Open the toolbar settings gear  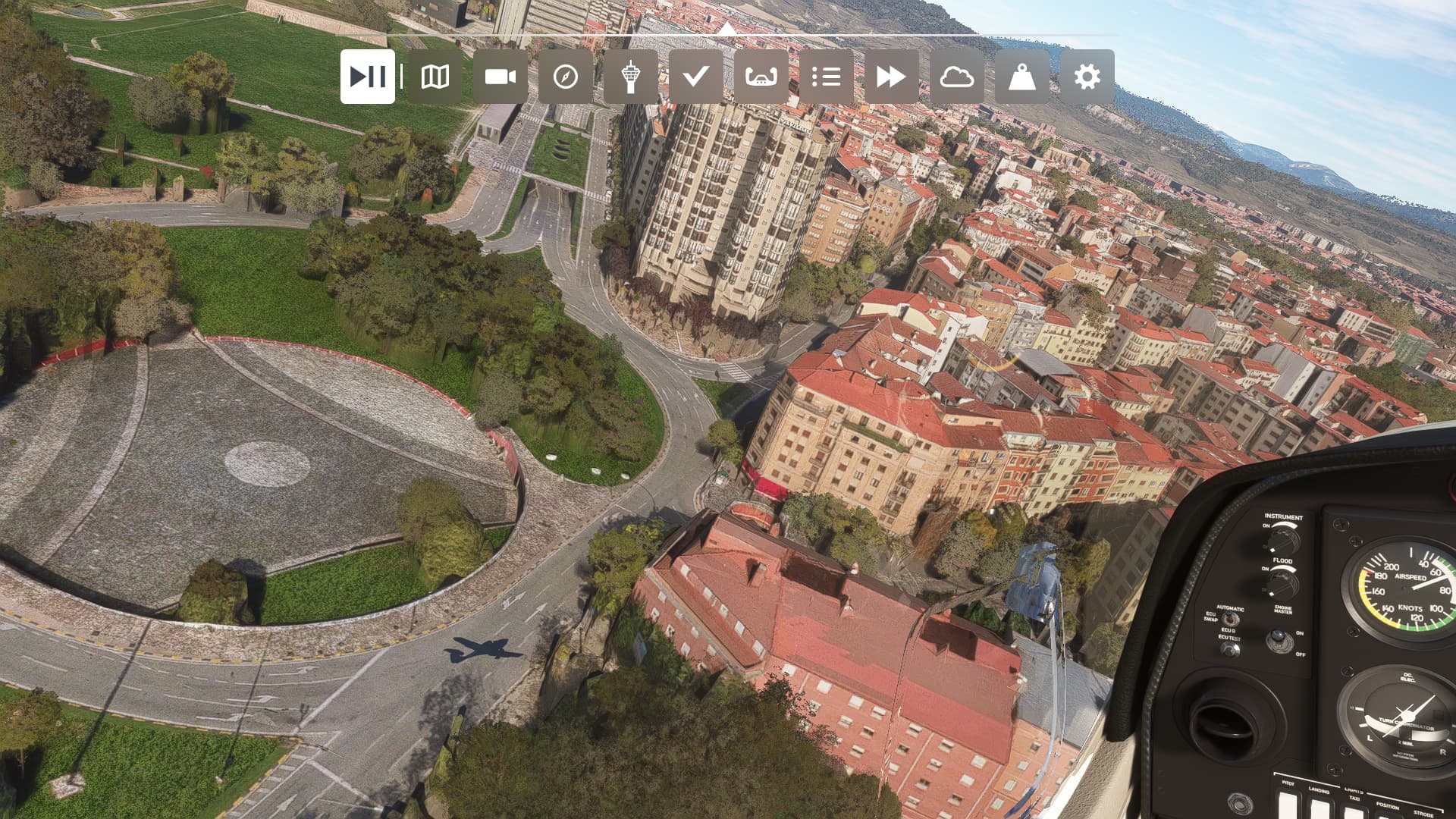1087,77
